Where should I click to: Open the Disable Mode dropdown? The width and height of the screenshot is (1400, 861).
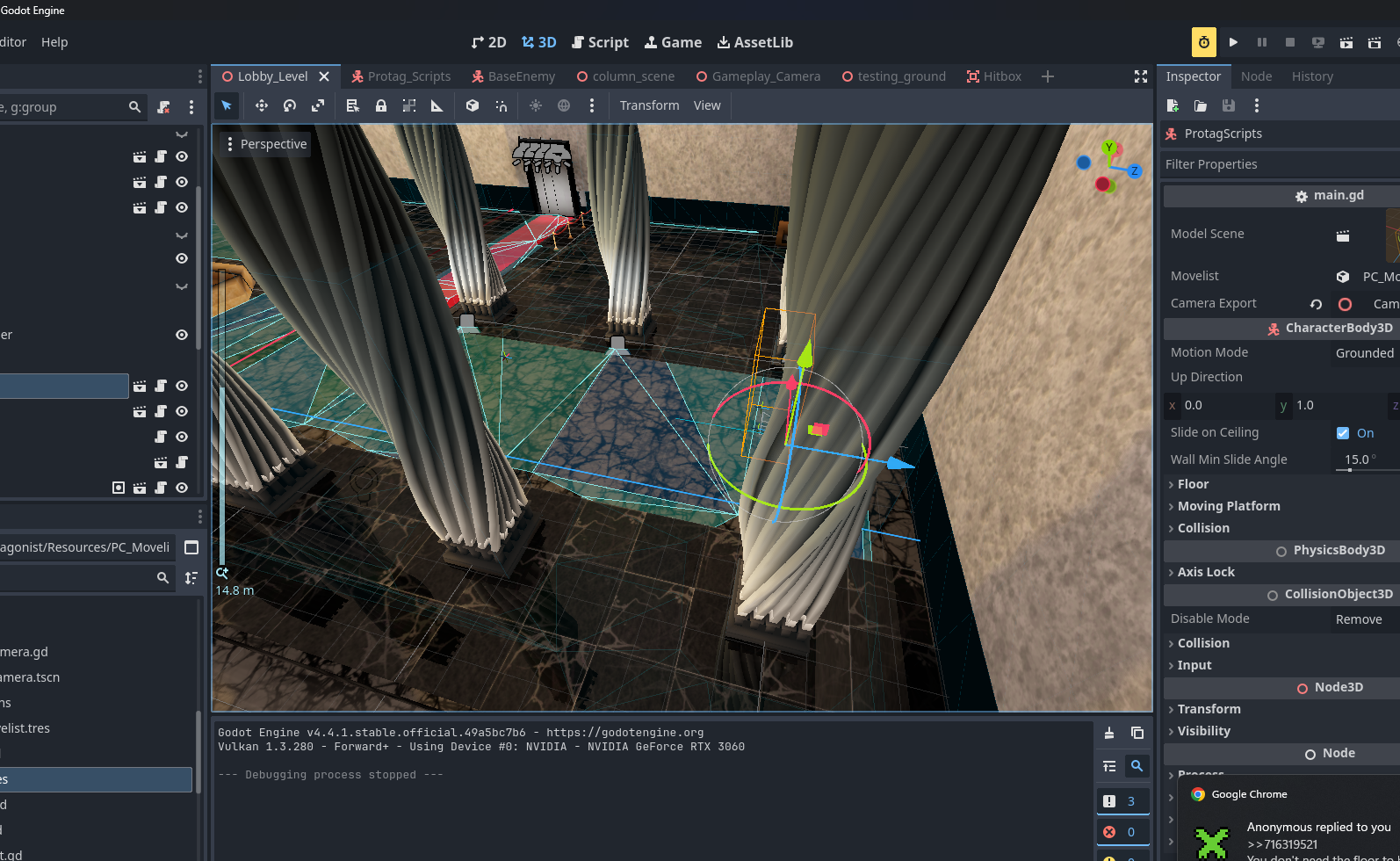tap(1365, 619)
